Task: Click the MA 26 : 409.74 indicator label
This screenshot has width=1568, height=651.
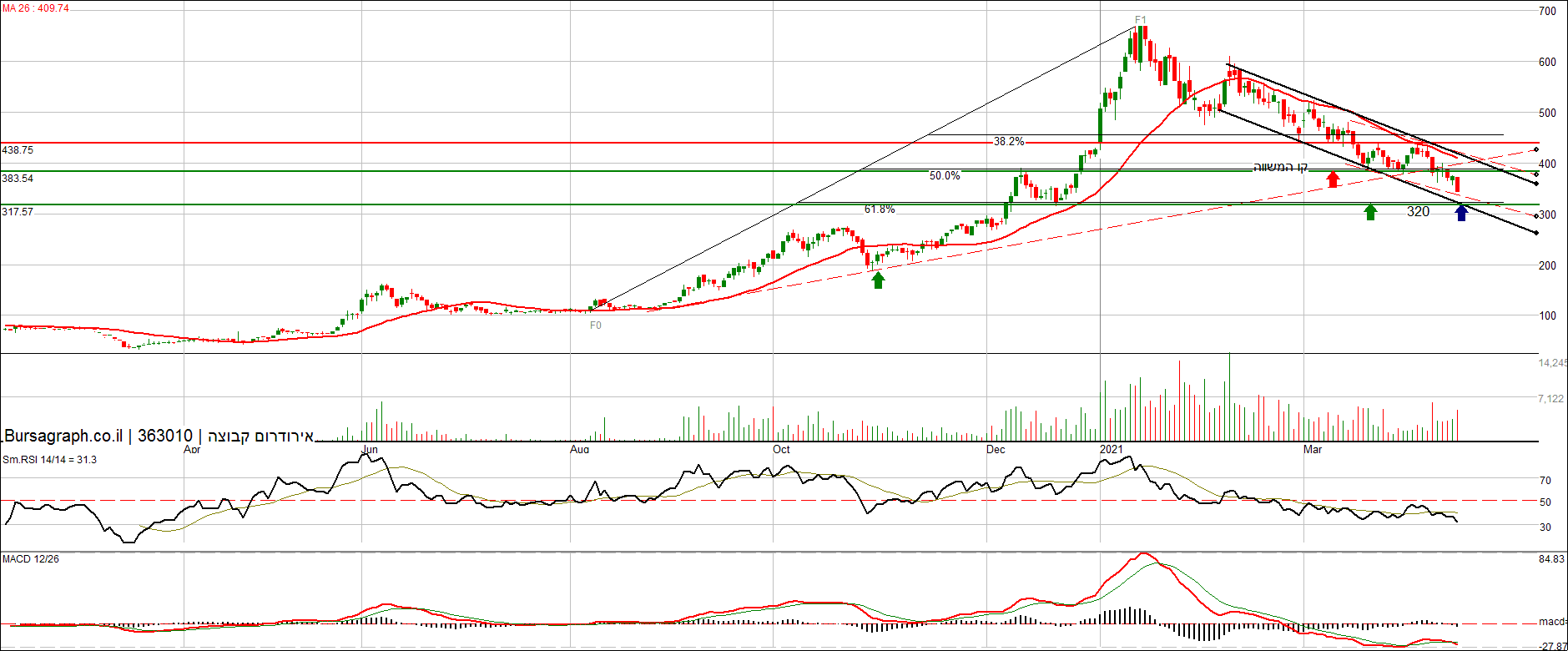Action: (x=36, y=8)
